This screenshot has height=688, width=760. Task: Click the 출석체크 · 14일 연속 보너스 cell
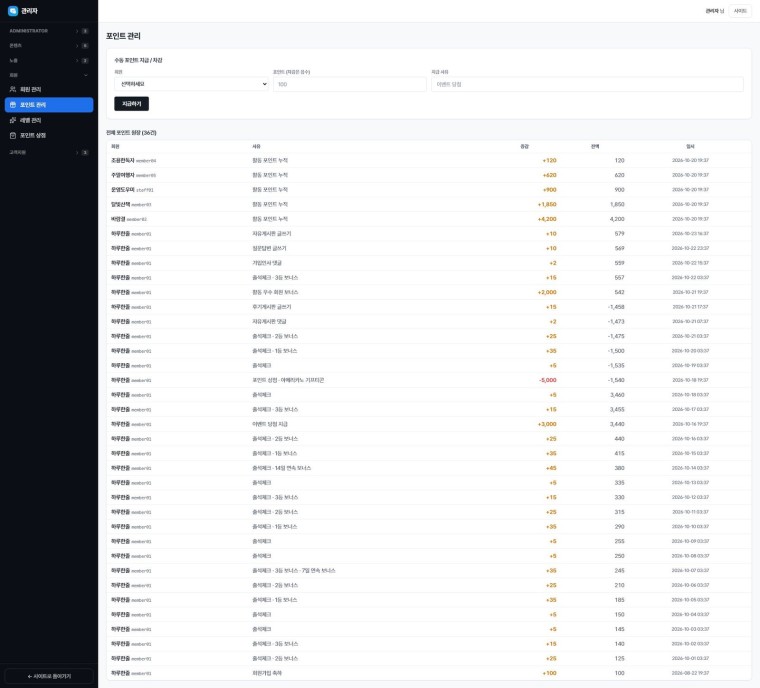tap(281, 468)
